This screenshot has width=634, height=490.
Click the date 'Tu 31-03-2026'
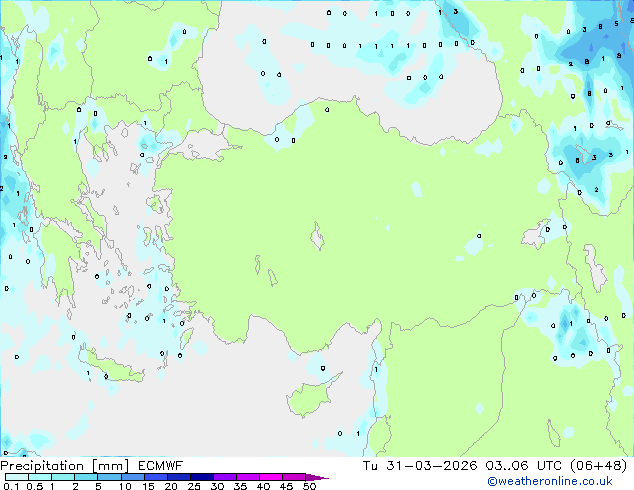(420, 466)
